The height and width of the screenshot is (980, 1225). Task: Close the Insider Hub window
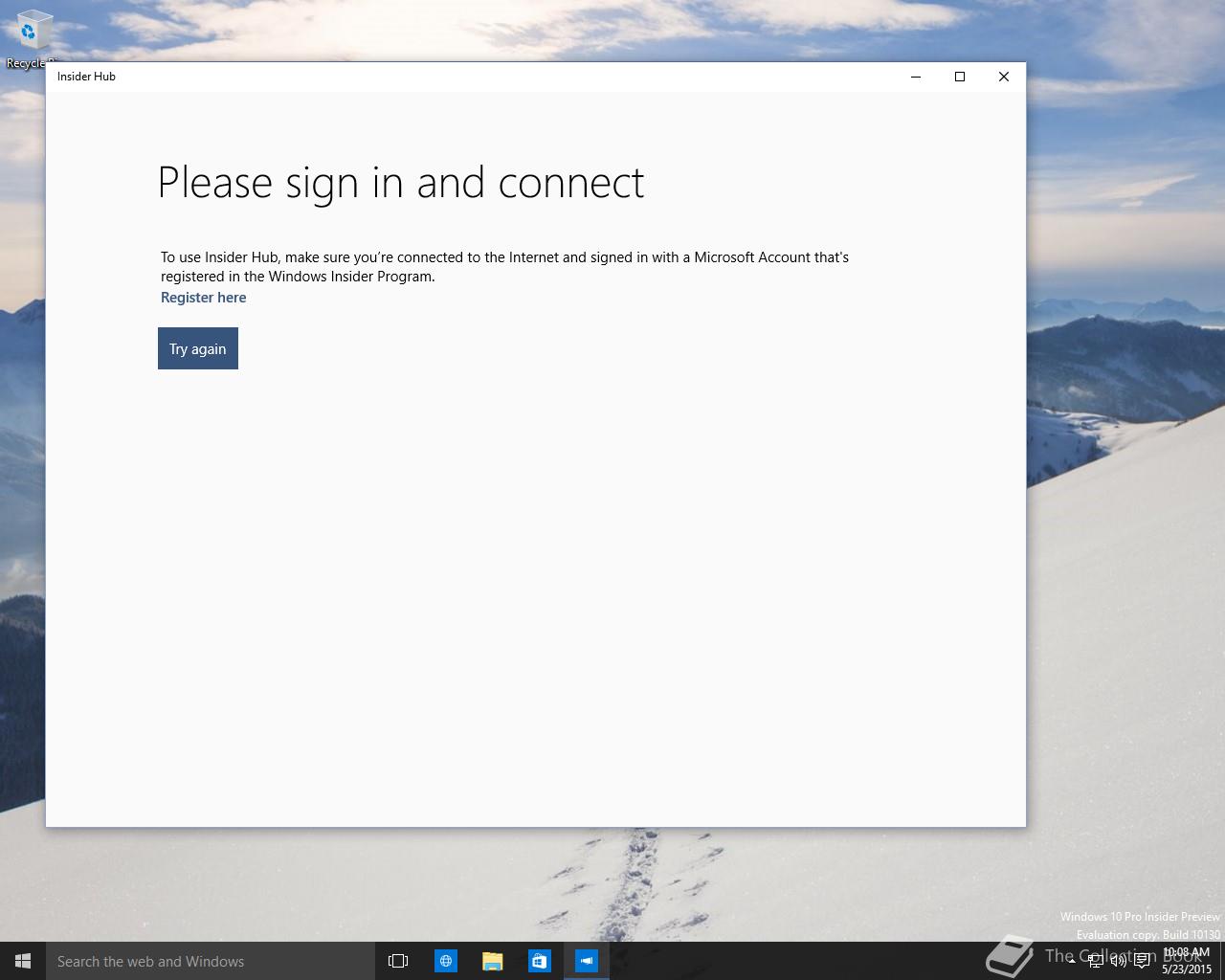[x=1004, y=77]
